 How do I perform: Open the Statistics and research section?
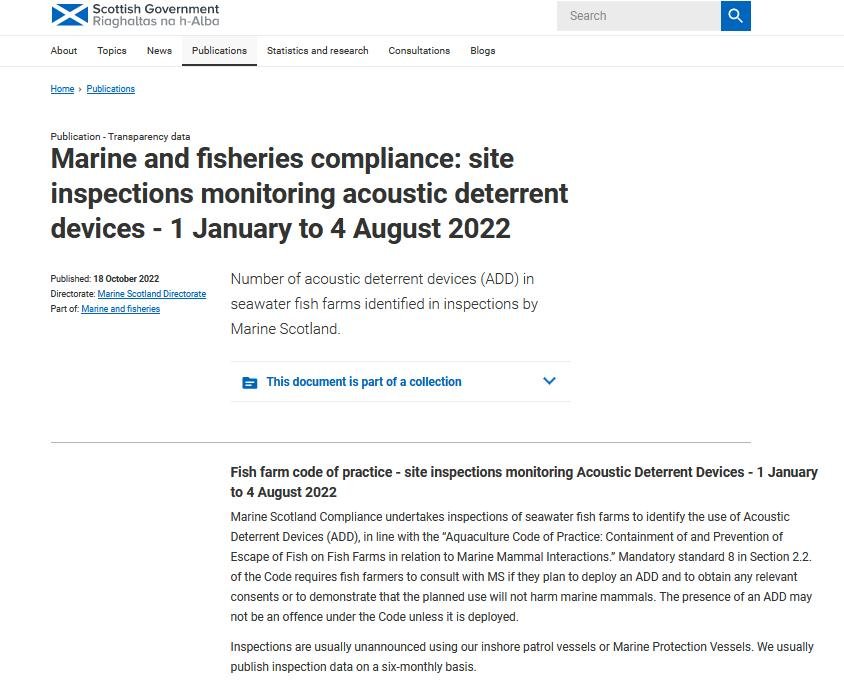pos(318,50)
